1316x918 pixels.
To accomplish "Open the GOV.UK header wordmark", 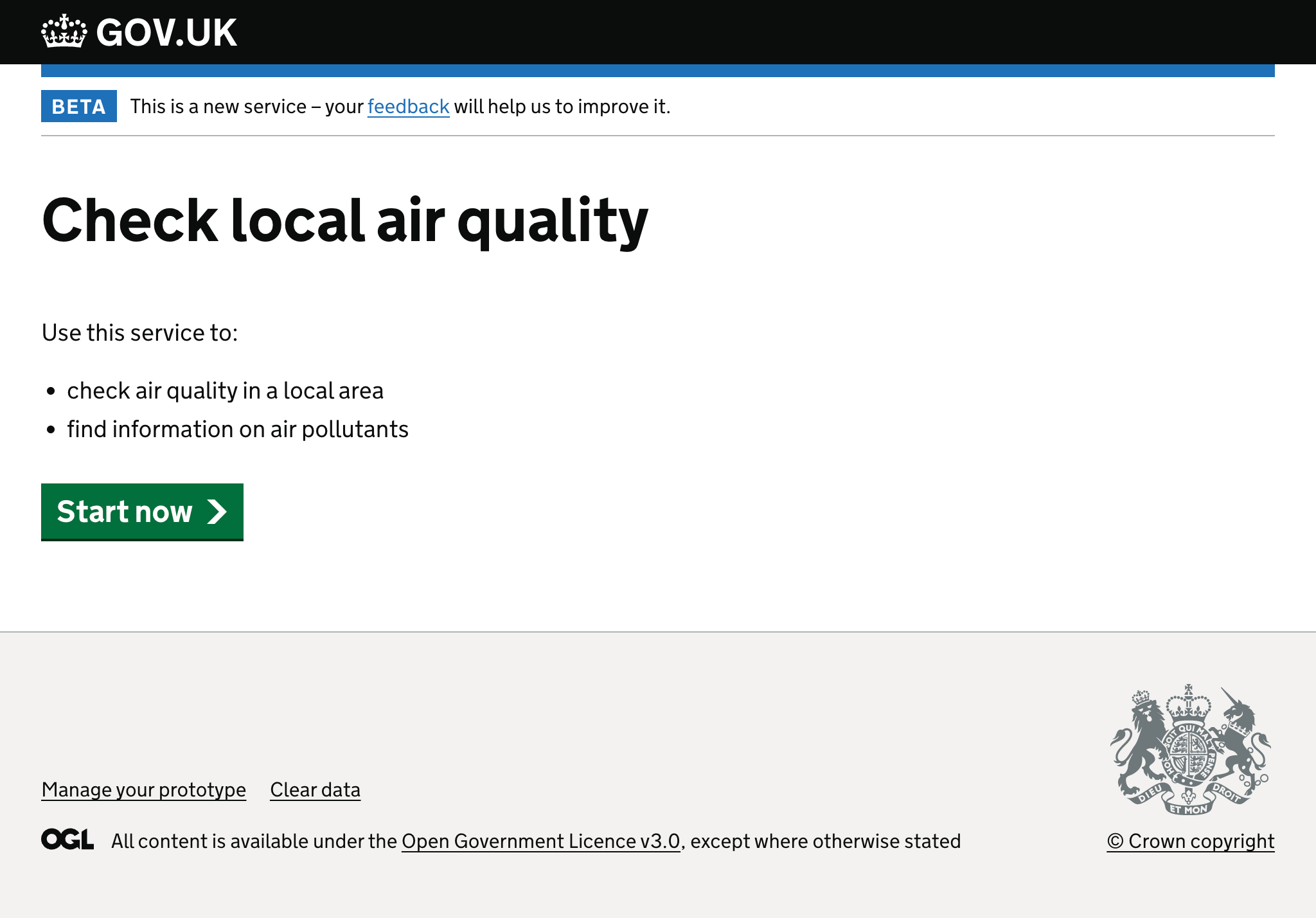I will pyautogui.click(x=166, y=32).
